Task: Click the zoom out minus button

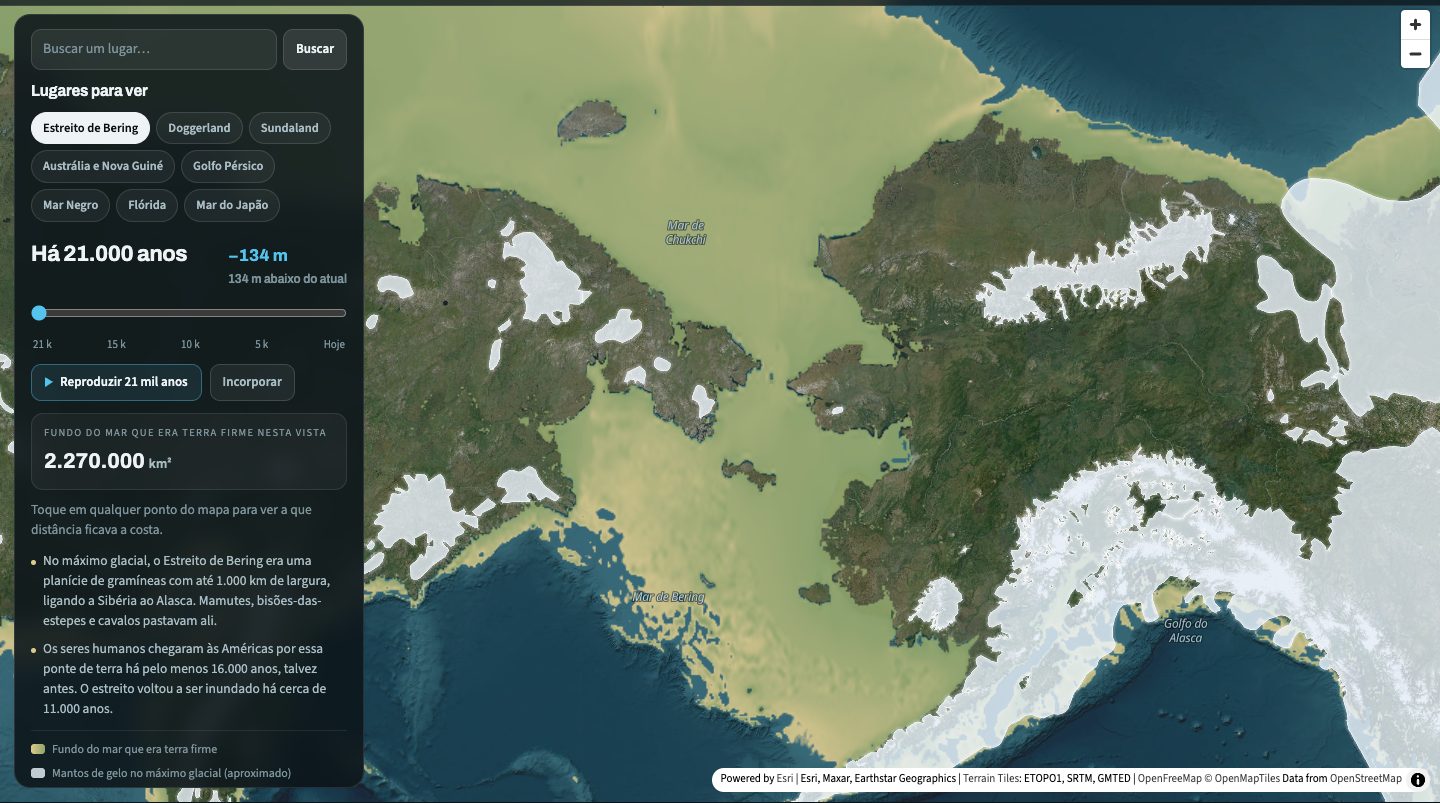Action: tap(1415, 54)
